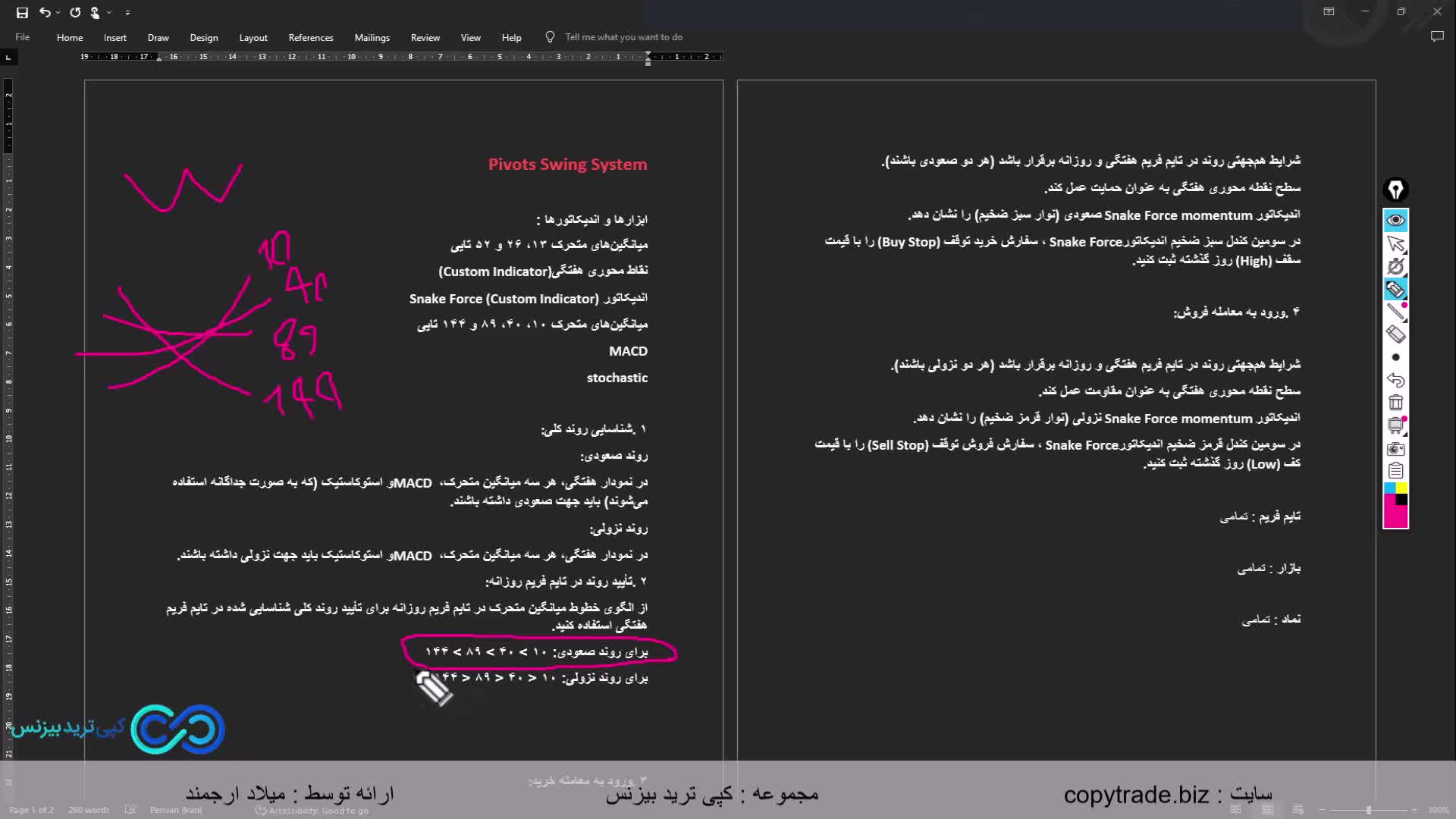
Task: Click 'Tell me what you want to do'
Action: pyautogui.click(x=623, y=36)
